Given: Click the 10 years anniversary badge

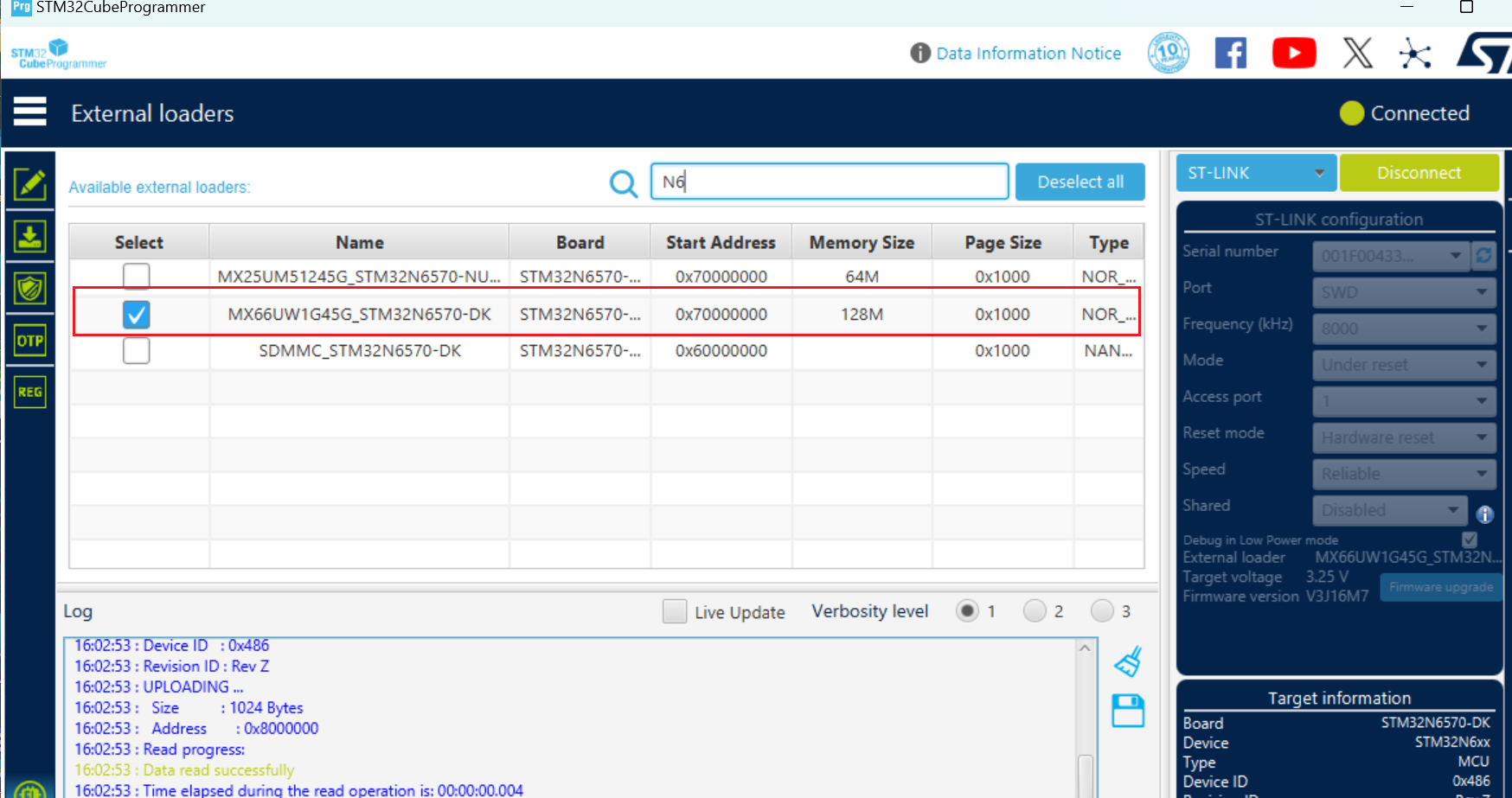Looking at the screenshot, I should point(1169,53).
